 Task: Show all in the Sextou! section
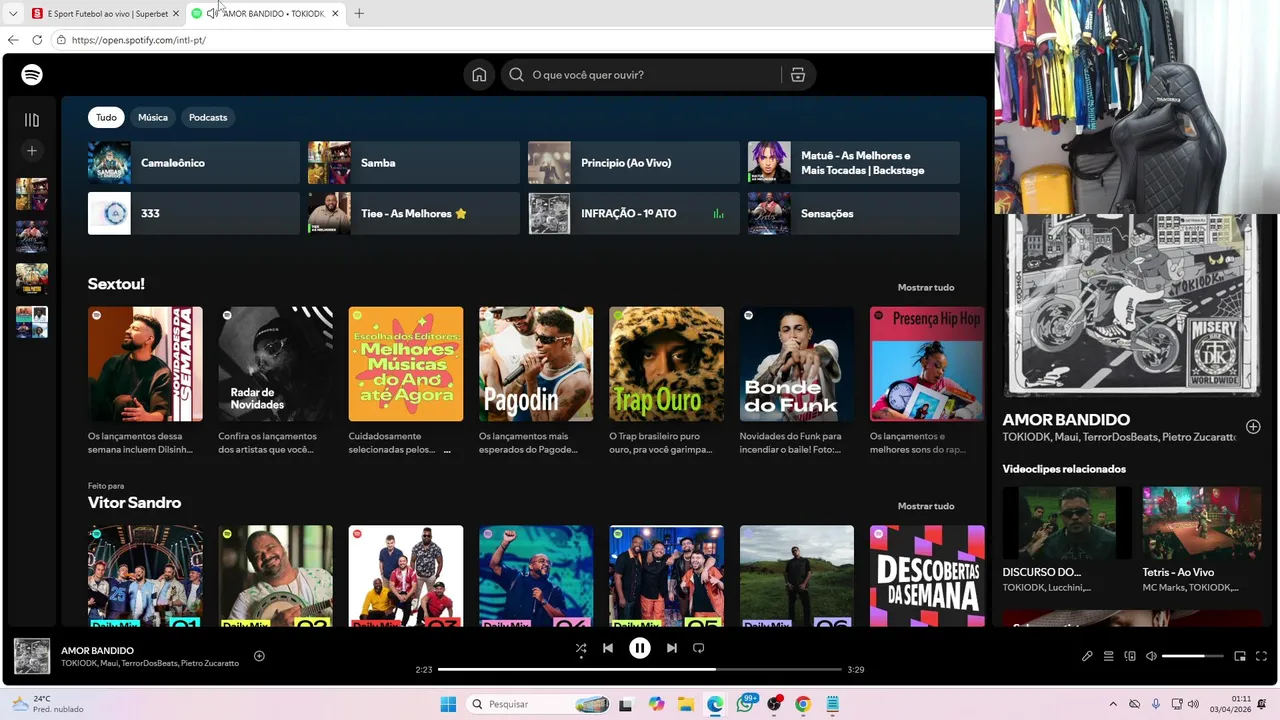point(926,287)
